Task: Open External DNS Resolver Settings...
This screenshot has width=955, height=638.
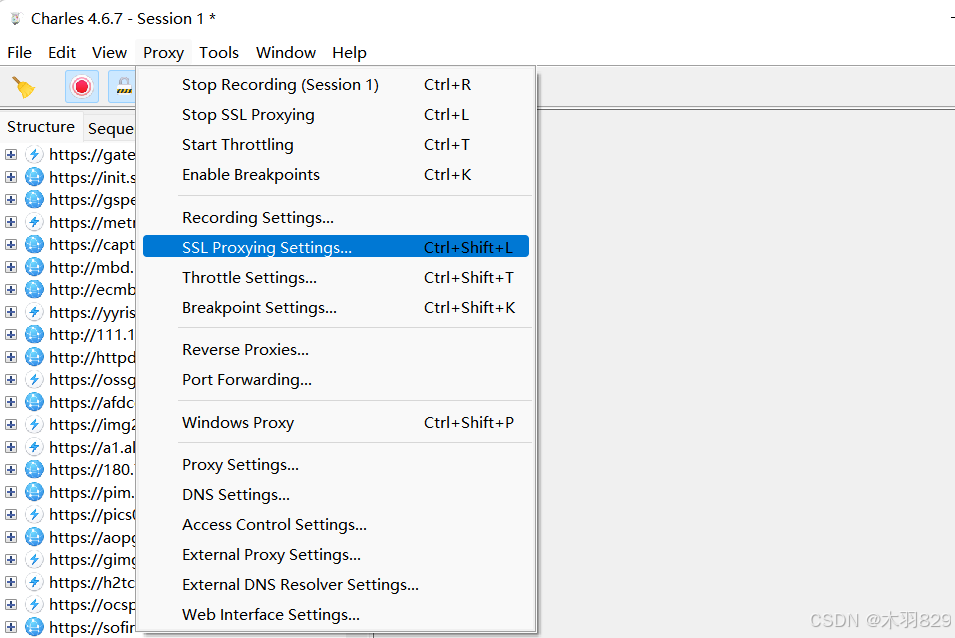Action: 336,584
